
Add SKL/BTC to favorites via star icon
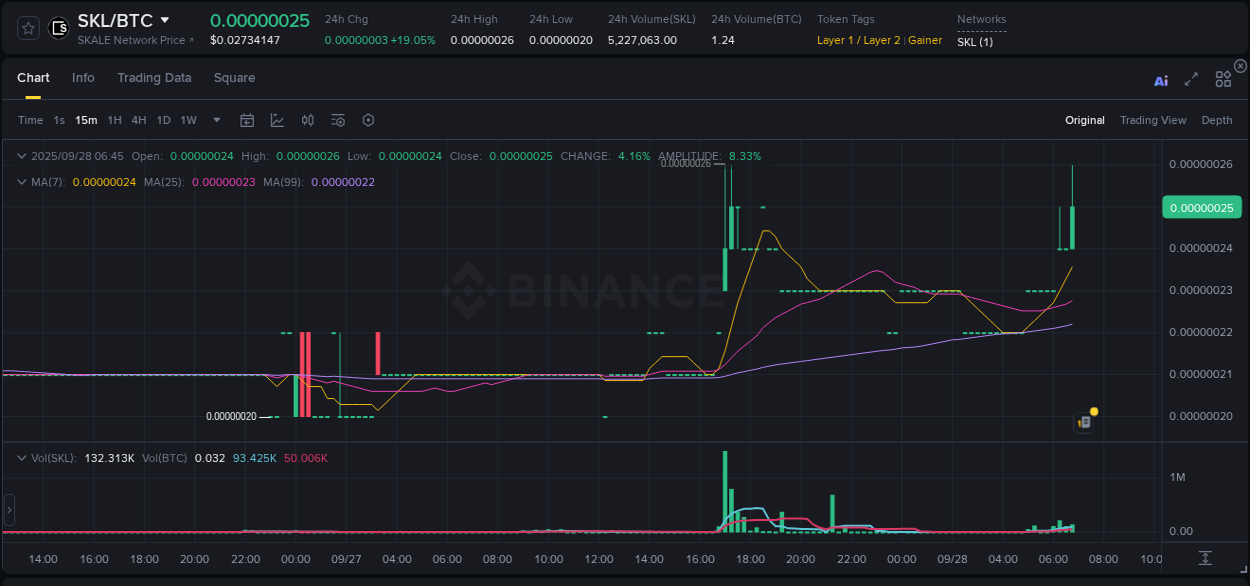point(27,27)
